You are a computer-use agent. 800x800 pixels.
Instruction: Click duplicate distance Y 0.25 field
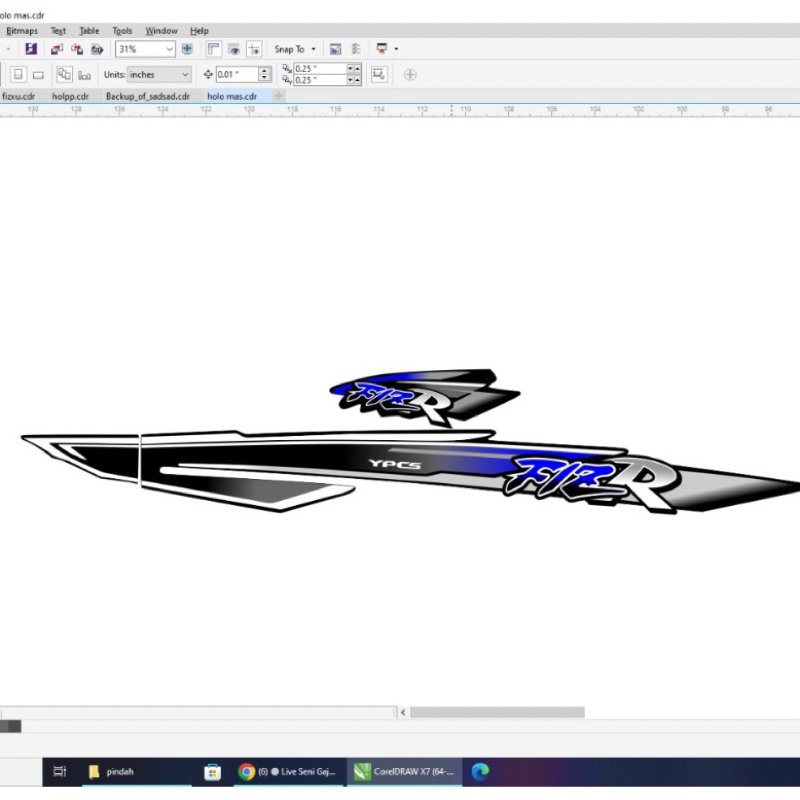pyautogui.click(x=320, y=80)
